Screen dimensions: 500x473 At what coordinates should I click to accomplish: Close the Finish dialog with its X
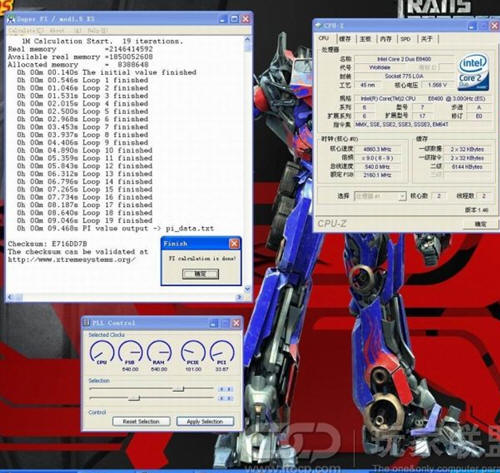tap(234, 244)
